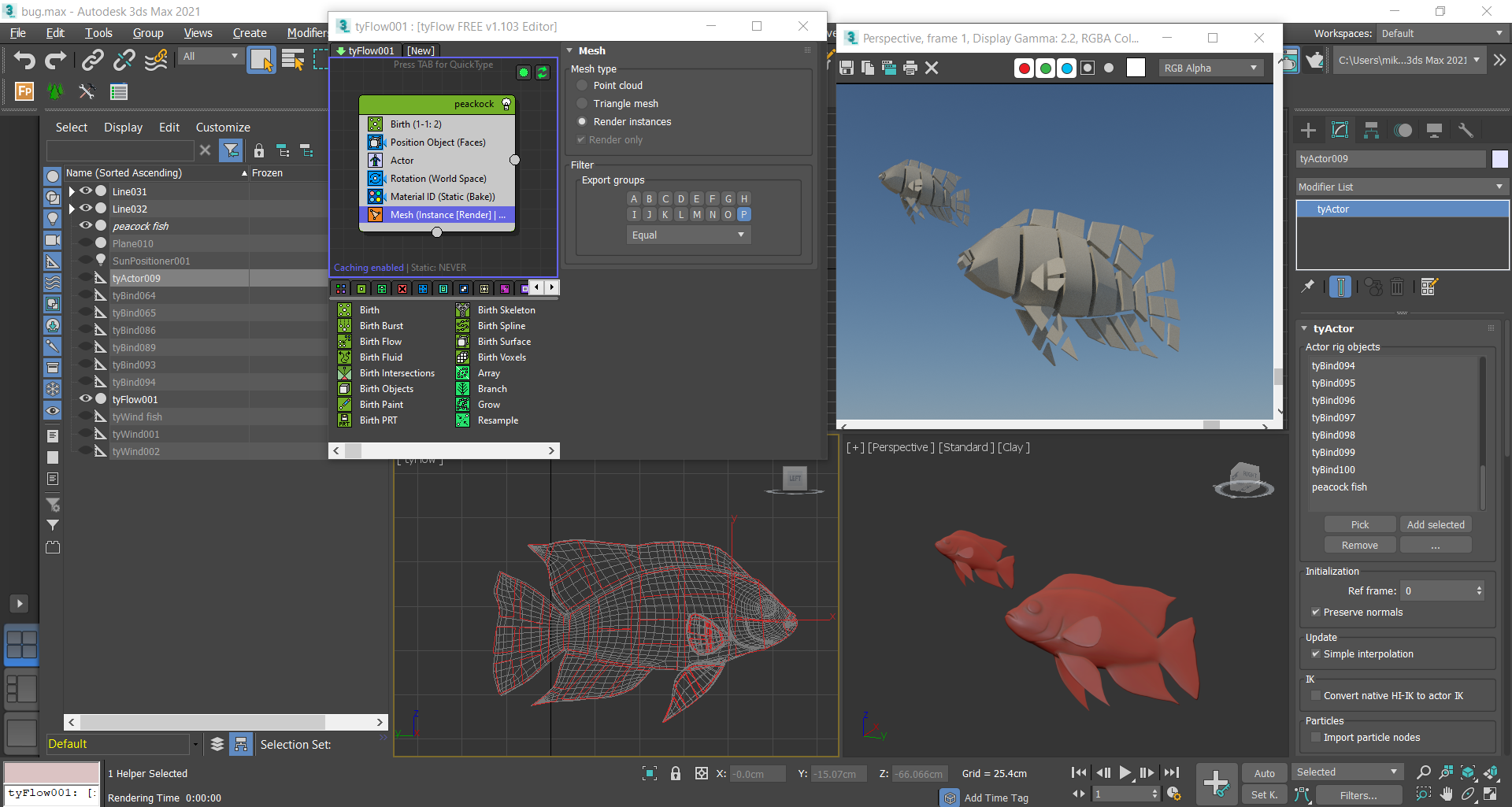Select the Triangle mesh type
Screen dimensions: 1512x807
click(582, 104)
